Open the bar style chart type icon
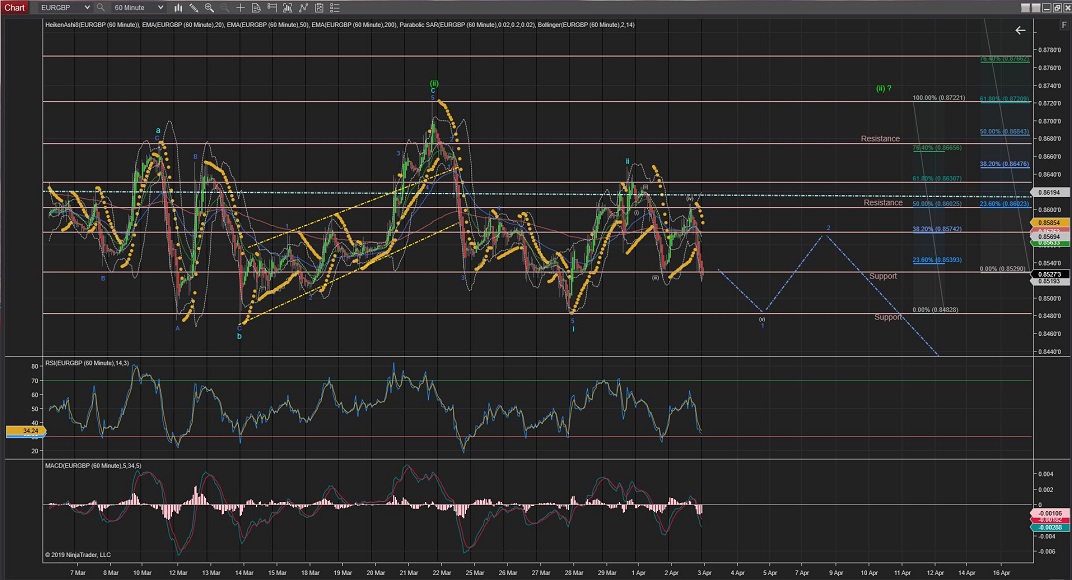The height and width of the screenshot is (580, 1072). [x=178, y=8]
